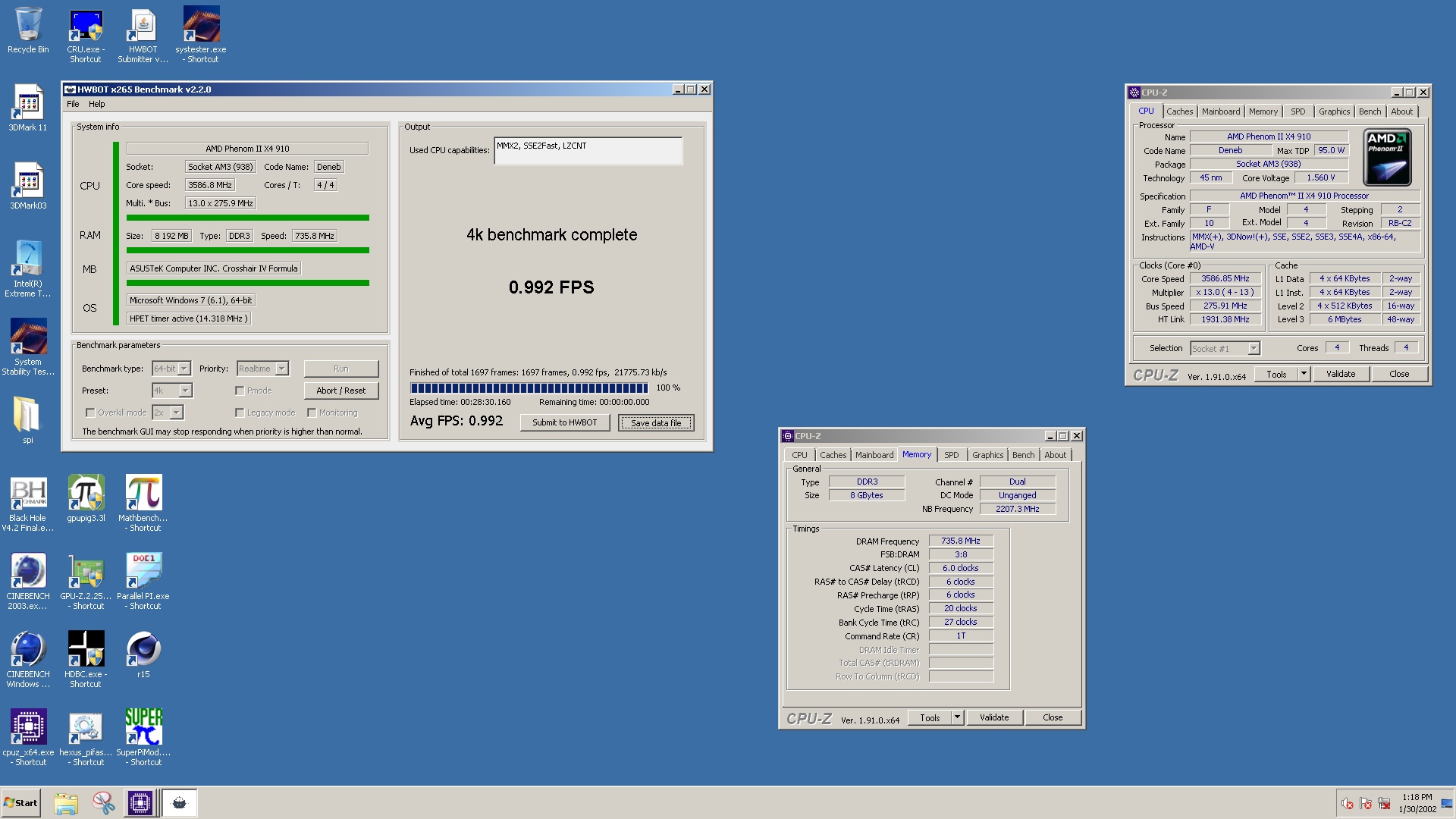
Task: Launch the GPU-Z shortcut icon
Action: pyautogui.click(x=86, y=582)
